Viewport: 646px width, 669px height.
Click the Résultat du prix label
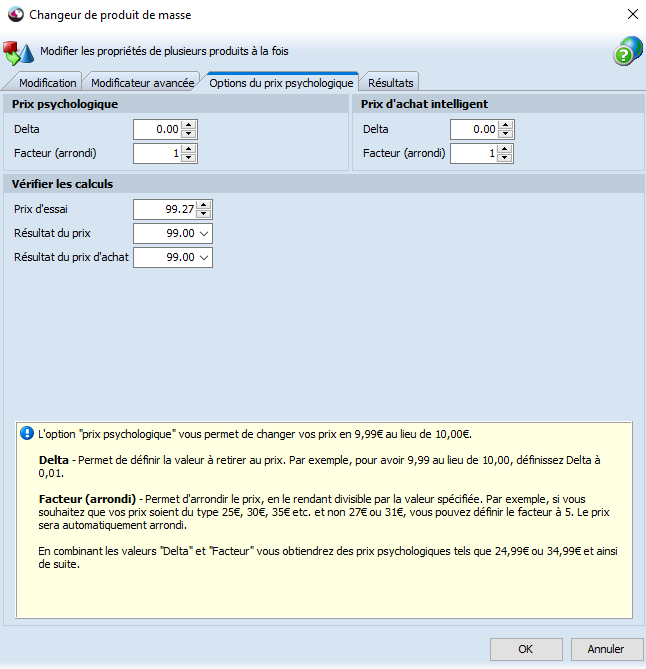pyautogui.click(x=52, y=233)
